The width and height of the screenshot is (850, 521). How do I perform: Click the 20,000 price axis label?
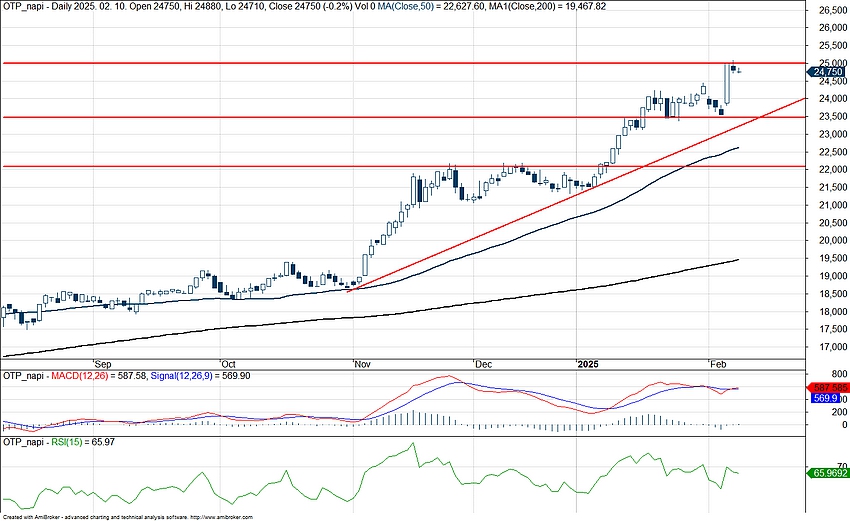(x=833, y=241)
